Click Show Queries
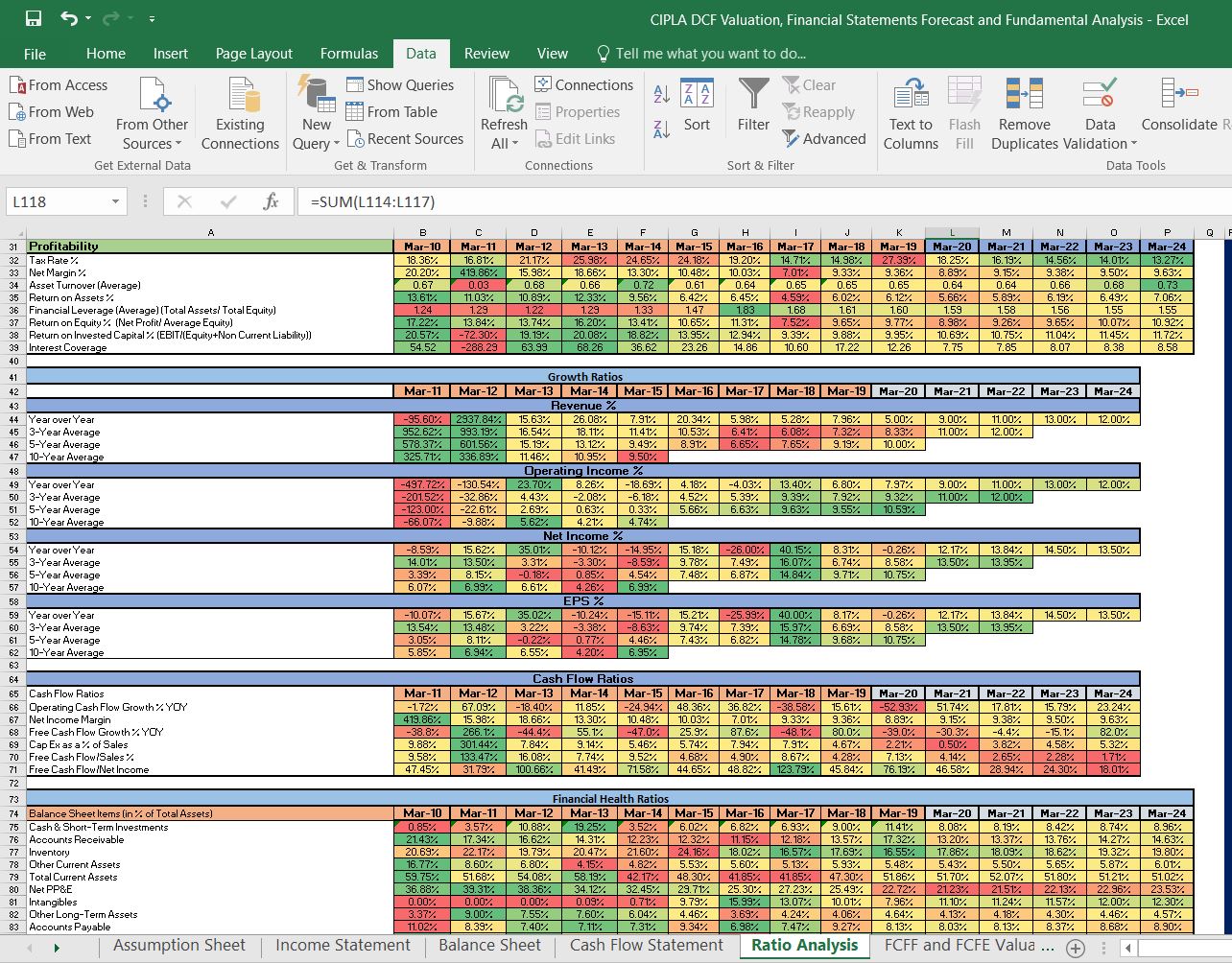Image resolution: width=1232 pixels, height=963 pixels. (x=400, y=85)
